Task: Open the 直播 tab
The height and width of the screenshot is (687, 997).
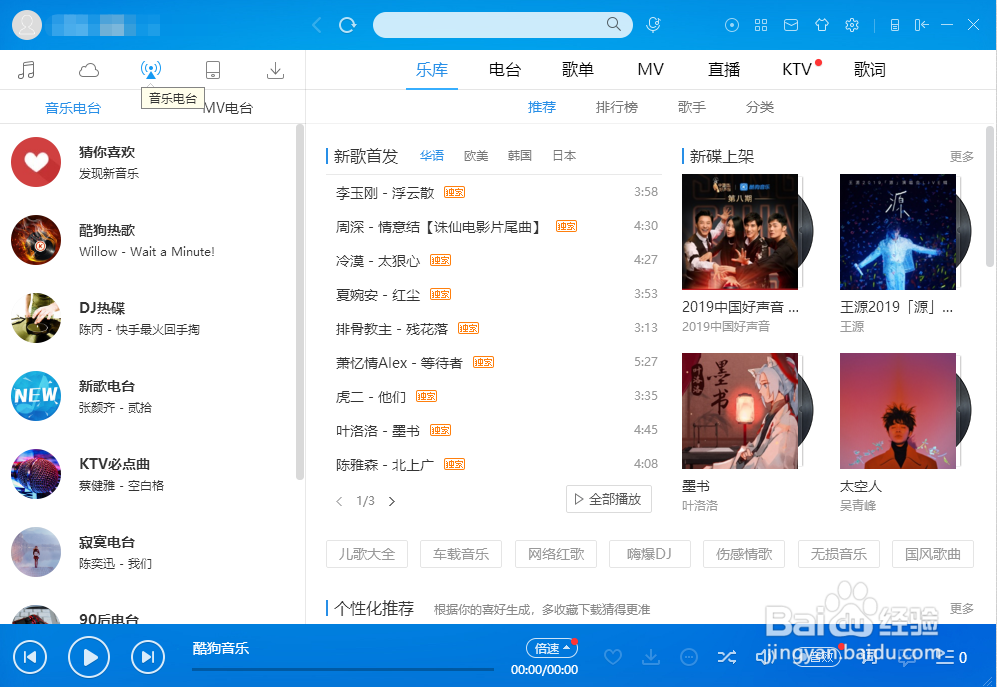Action: 724,69
